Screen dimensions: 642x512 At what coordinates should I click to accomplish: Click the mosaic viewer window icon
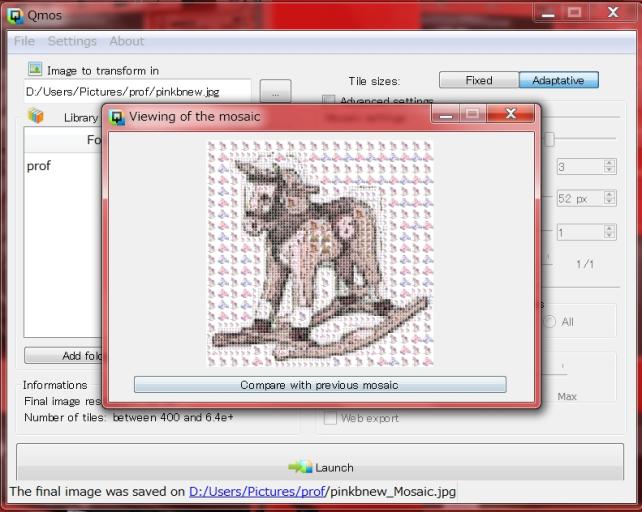click(117, 118)
